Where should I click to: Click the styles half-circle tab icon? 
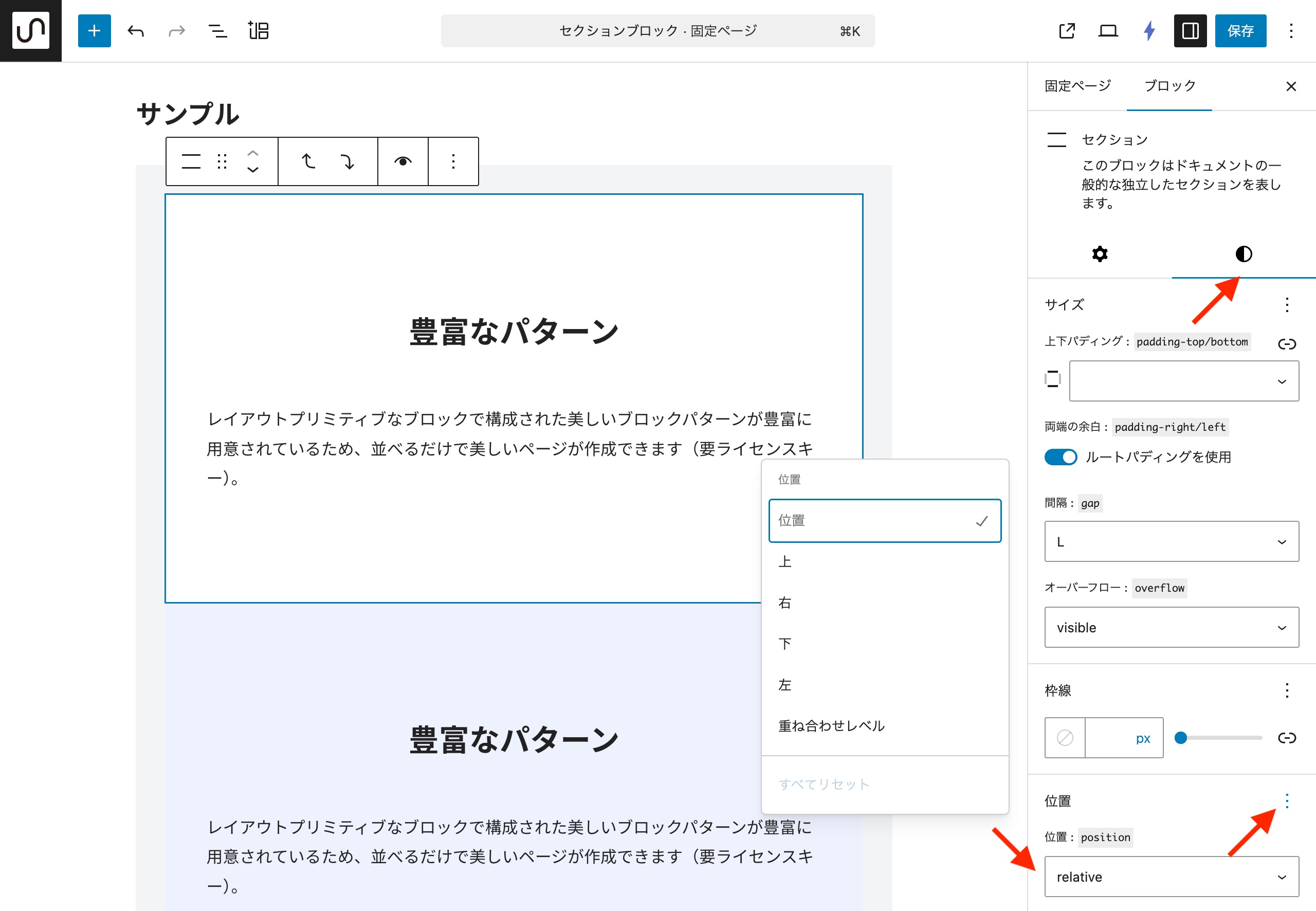1244,254
